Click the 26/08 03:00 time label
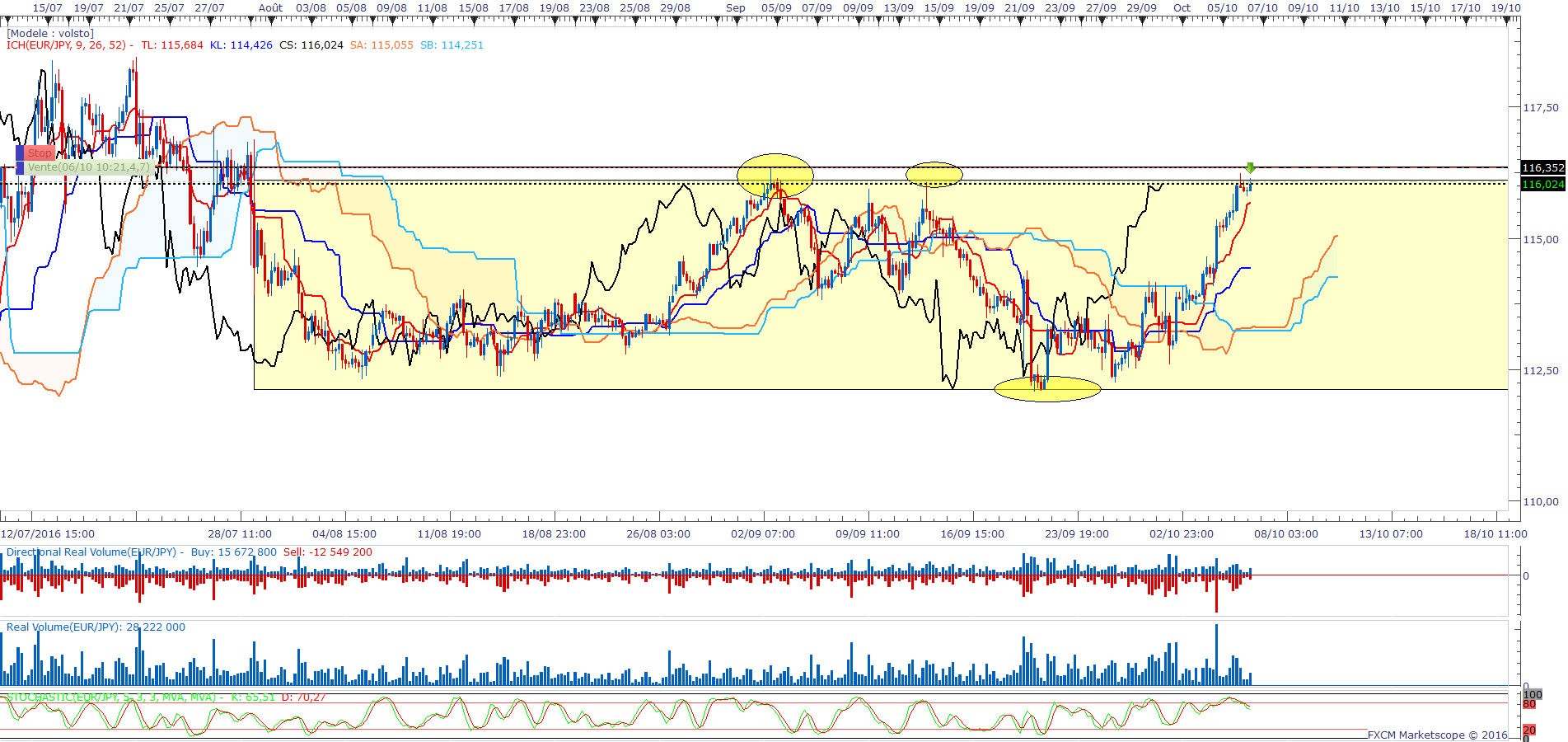The height and width of the screenshot is (742, 1568). [658, 534]
